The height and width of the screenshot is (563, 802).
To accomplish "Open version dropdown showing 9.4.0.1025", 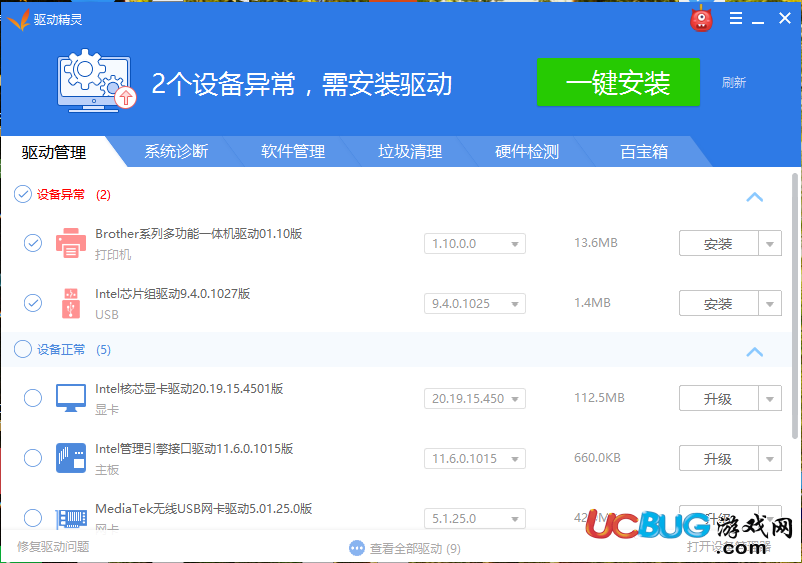I will (475, 304).
